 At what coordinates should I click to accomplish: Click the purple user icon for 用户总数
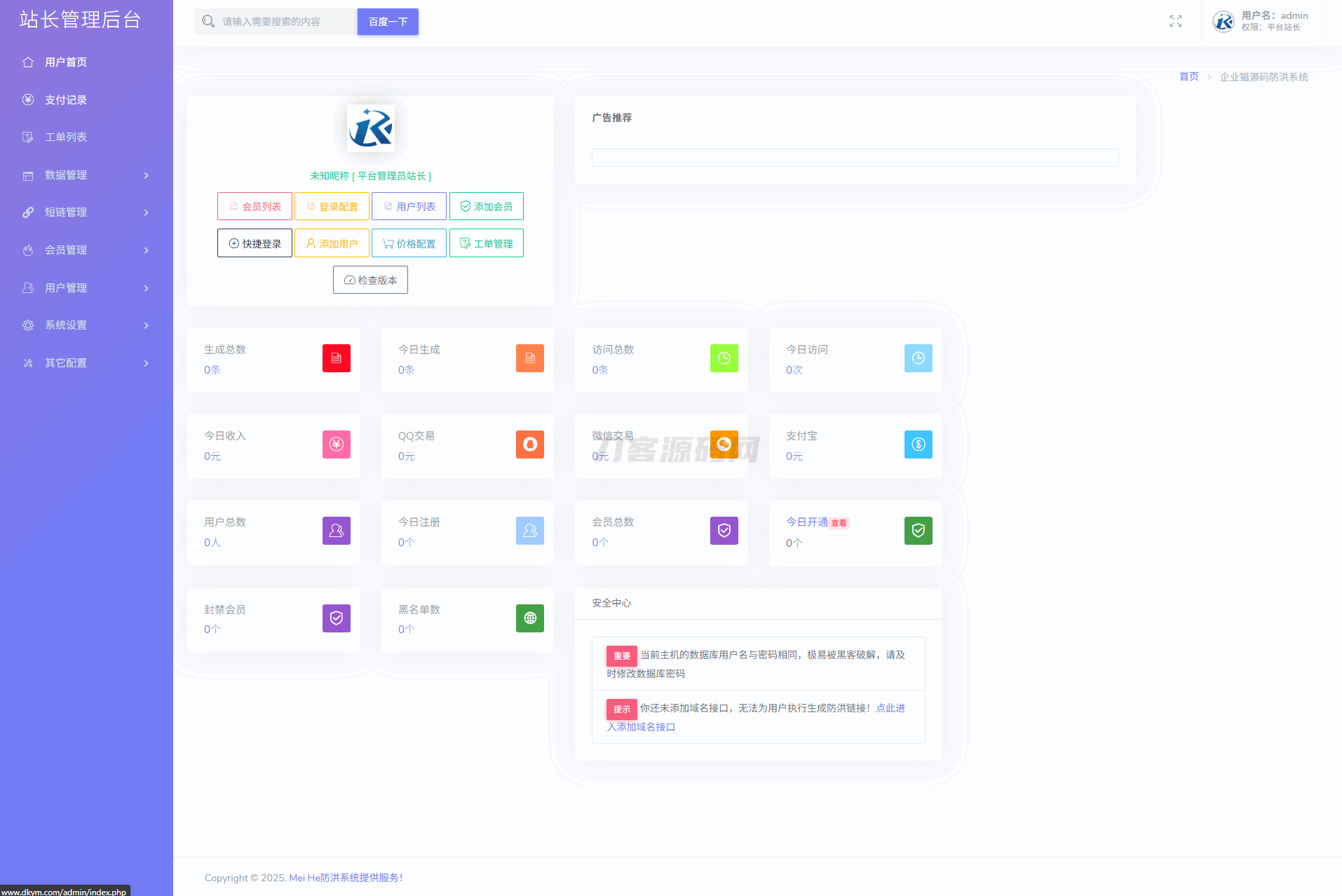point(336,531)
